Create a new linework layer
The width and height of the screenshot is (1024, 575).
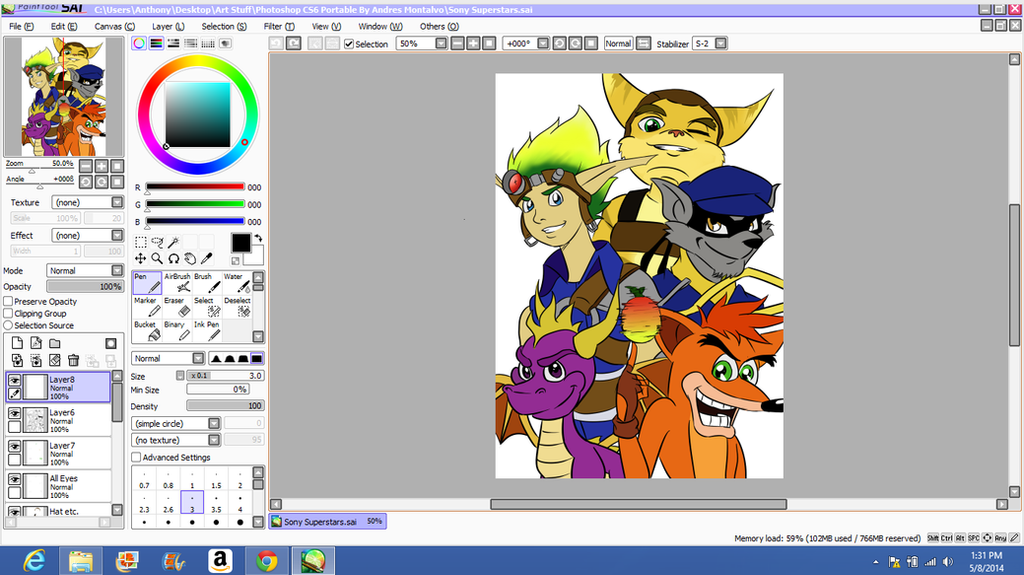[x=36, y=343]
